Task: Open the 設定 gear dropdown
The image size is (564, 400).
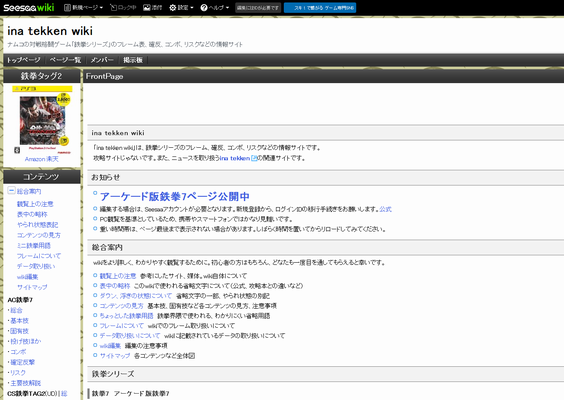Action: pyautogui.click(x=181, y=8)
